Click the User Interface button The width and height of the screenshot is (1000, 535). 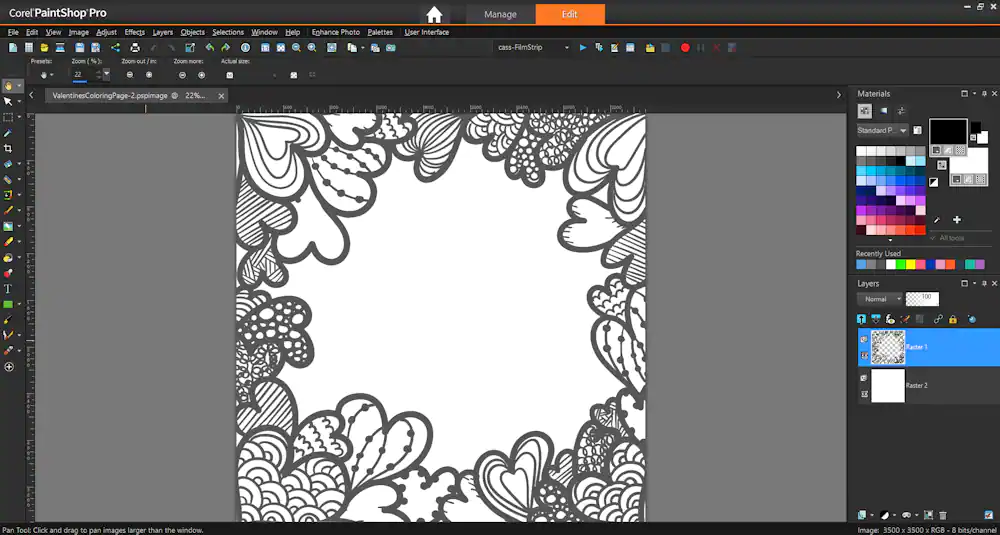[426, 32]
